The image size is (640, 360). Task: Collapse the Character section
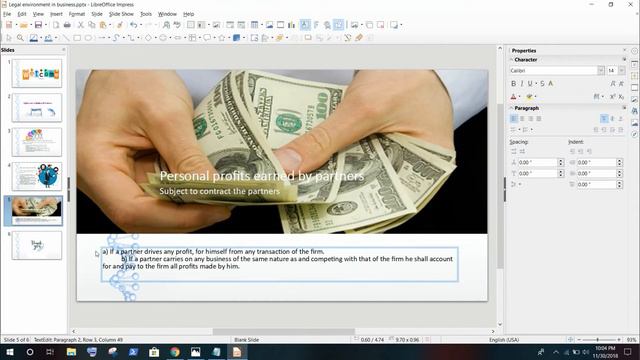click(x=511, y=60)
